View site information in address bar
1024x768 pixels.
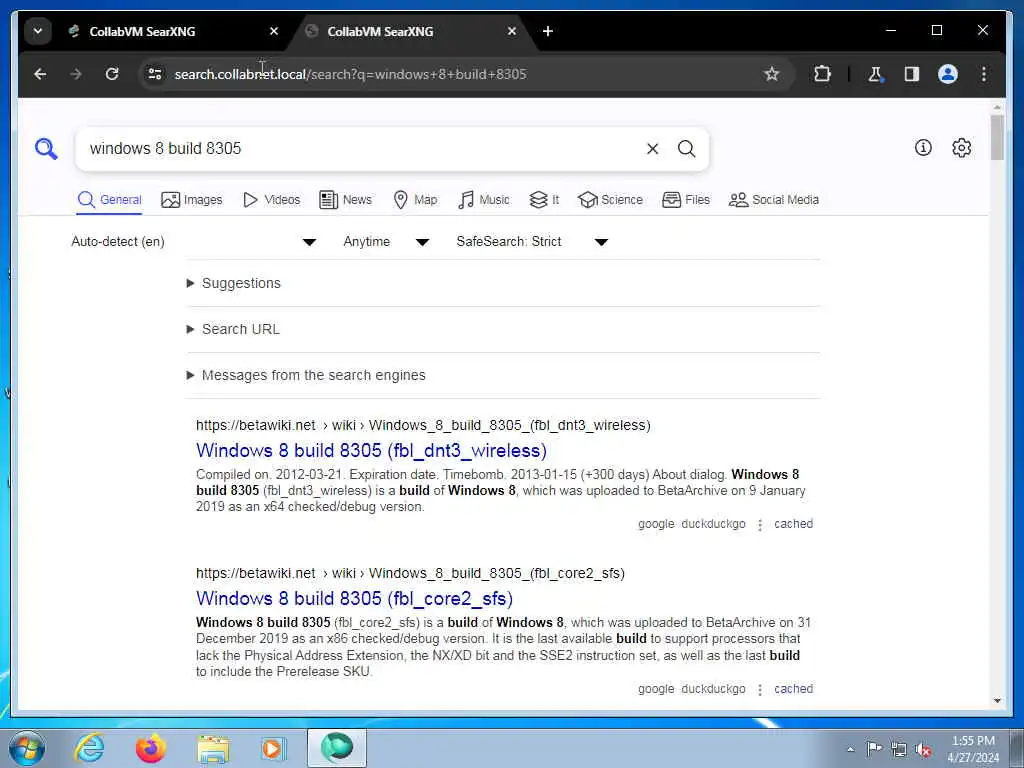[155, 74]
